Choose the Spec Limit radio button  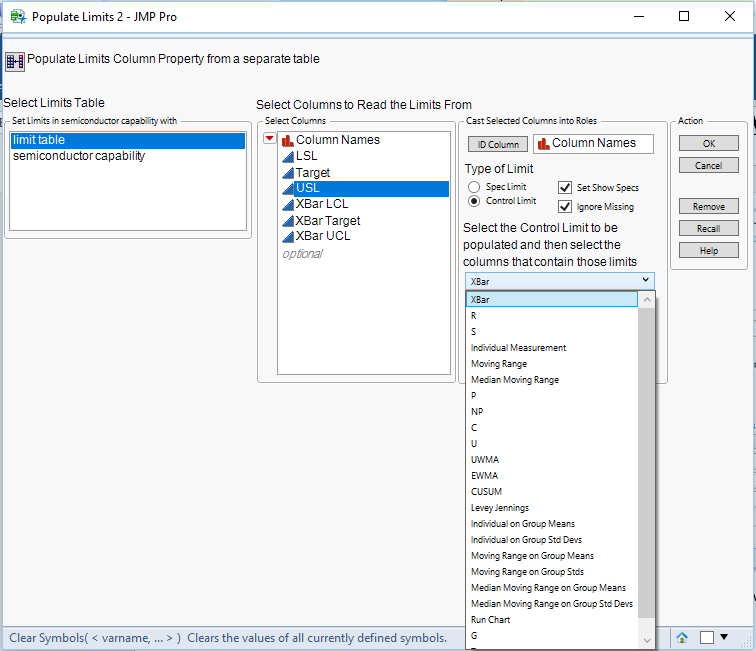coord(474,187)
